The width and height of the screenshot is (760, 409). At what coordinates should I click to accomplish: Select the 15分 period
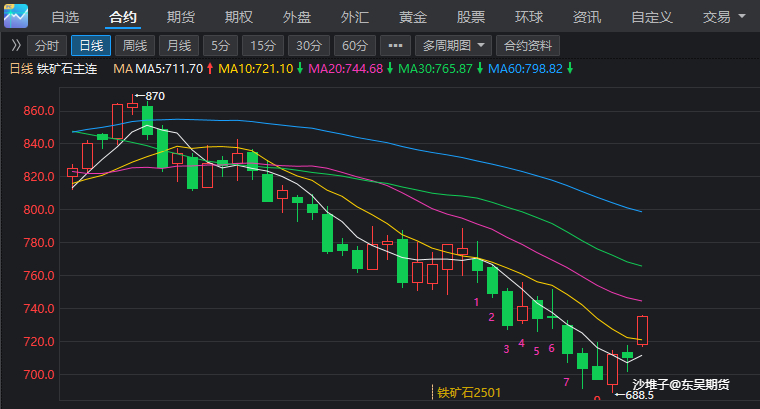[263, 46]
